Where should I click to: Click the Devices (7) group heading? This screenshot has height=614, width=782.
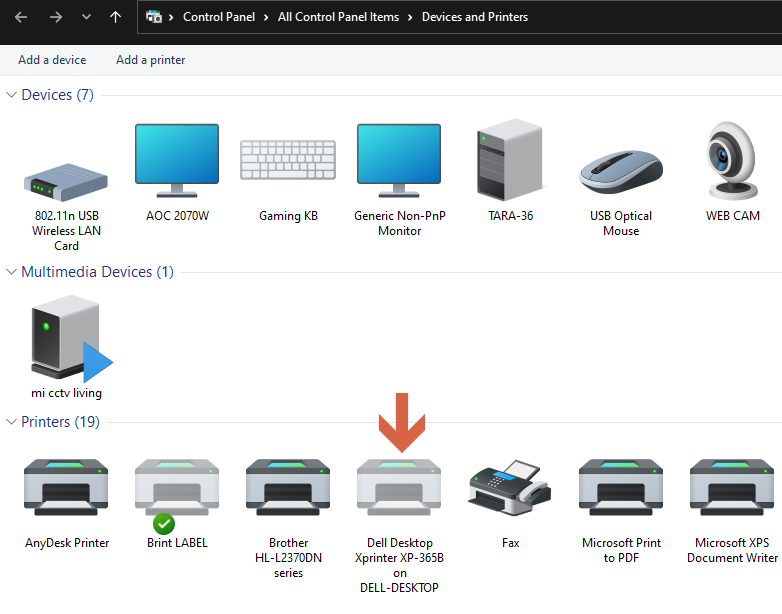point(57,95)
